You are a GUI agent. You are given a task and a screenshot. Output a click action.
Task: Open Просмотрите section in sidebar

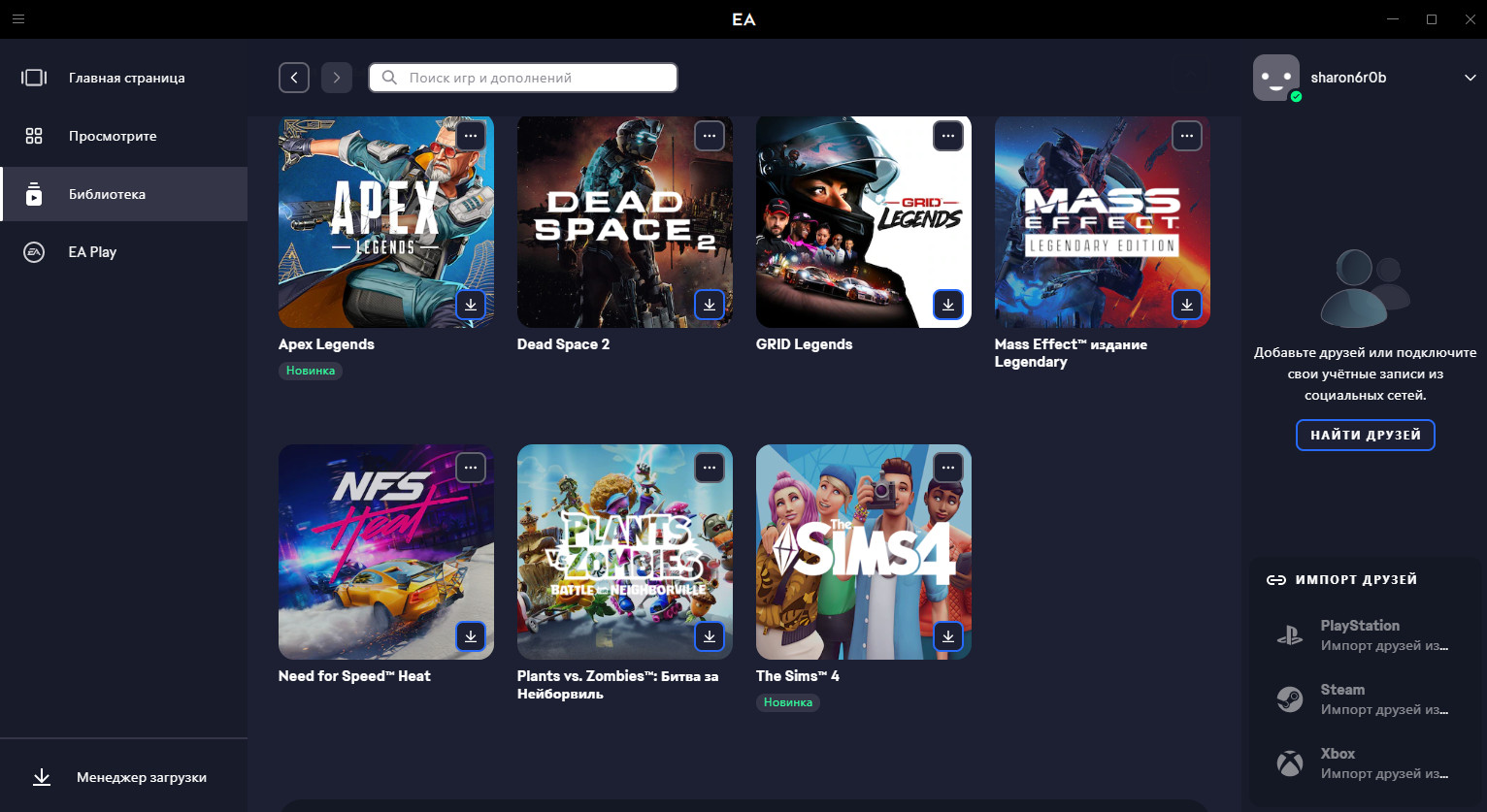[123, 136]
